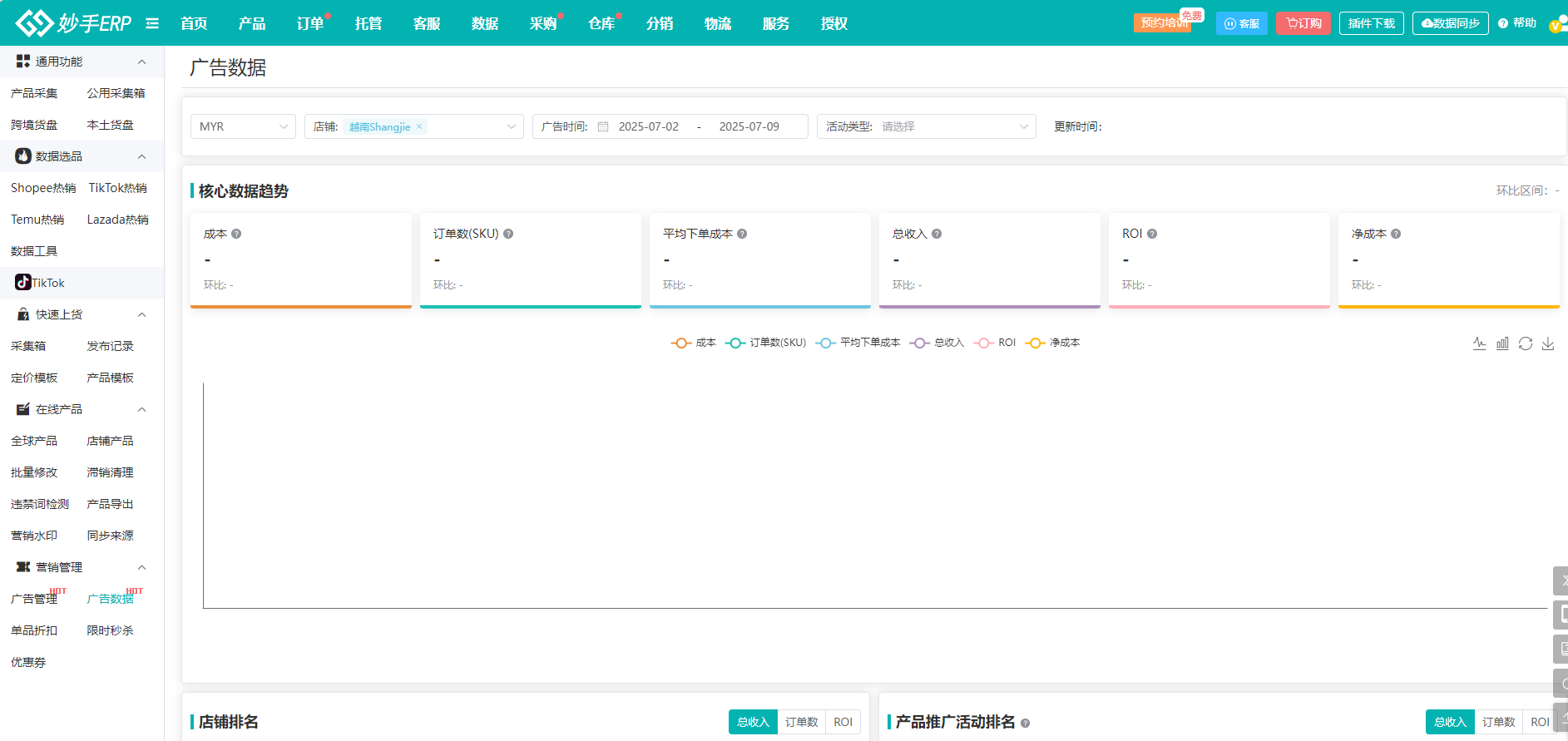Viewport: 1568px width, 741px height.
Task: Select 订单数 in 产品推广活动排名
Action: coord(1499,722)
